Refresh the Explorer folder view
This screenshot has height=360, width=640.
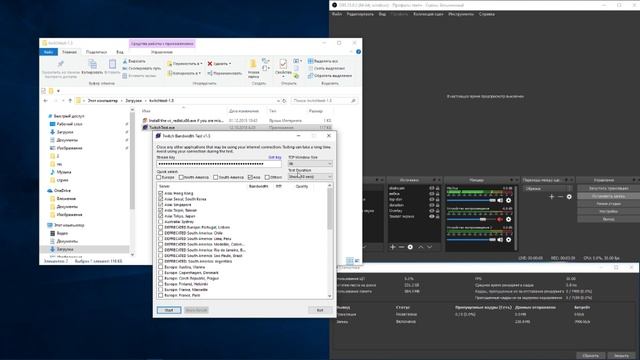click(x=284, y=100)
